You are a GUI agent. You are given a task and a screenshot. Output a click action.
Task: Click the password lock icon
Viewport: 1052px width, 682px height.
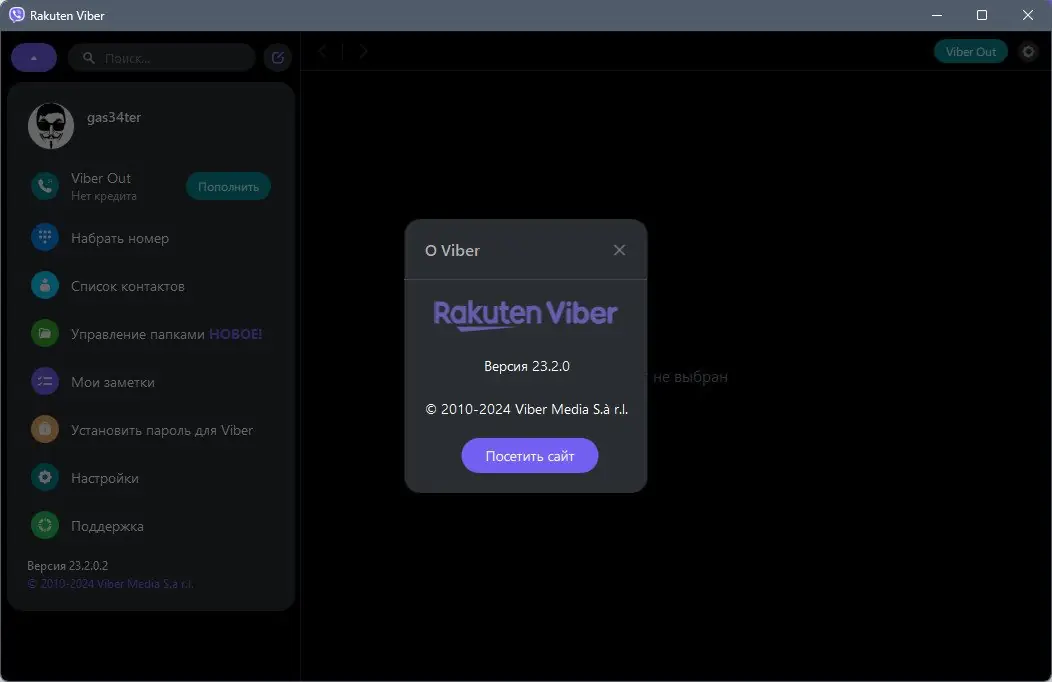pos(45,429)
